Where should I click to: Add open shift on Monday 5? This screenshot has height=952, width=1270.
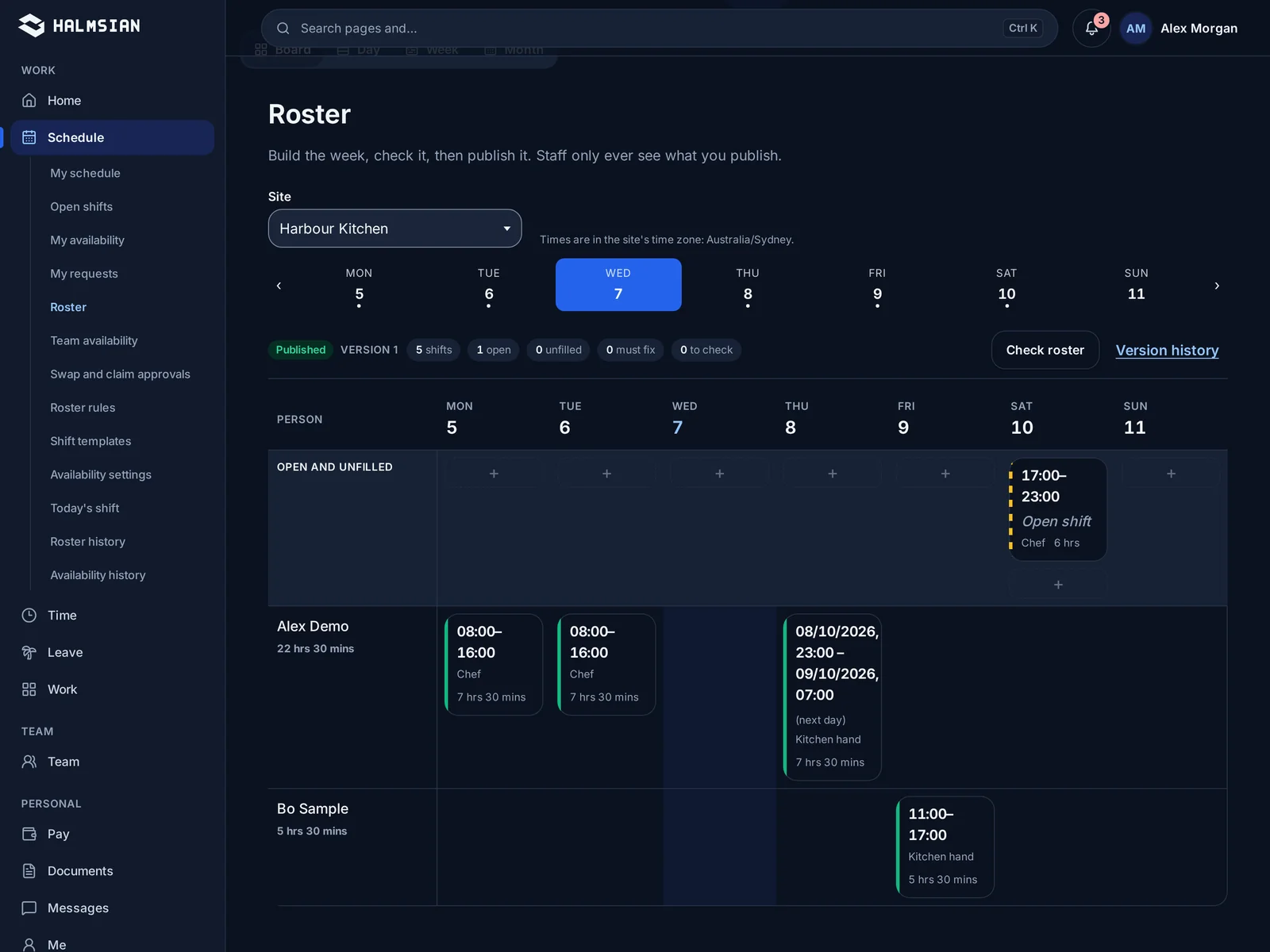click(494, 474)
